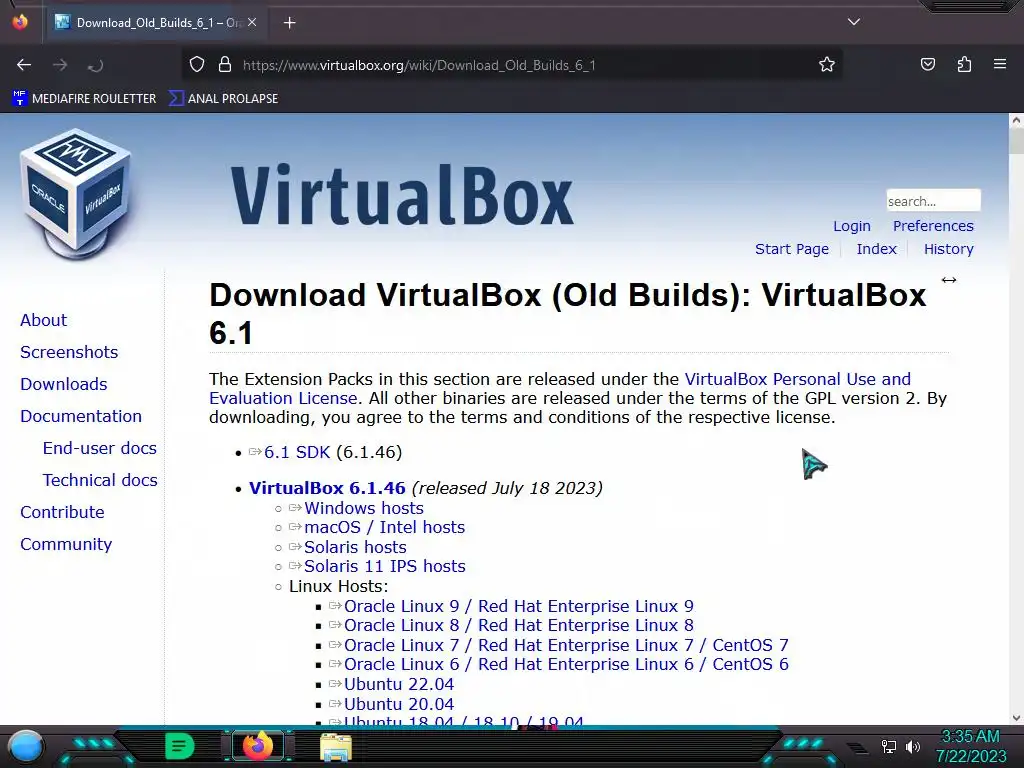
Task: Download Solaris 11 IPS hosts build
Action: (x=385, y=566)
